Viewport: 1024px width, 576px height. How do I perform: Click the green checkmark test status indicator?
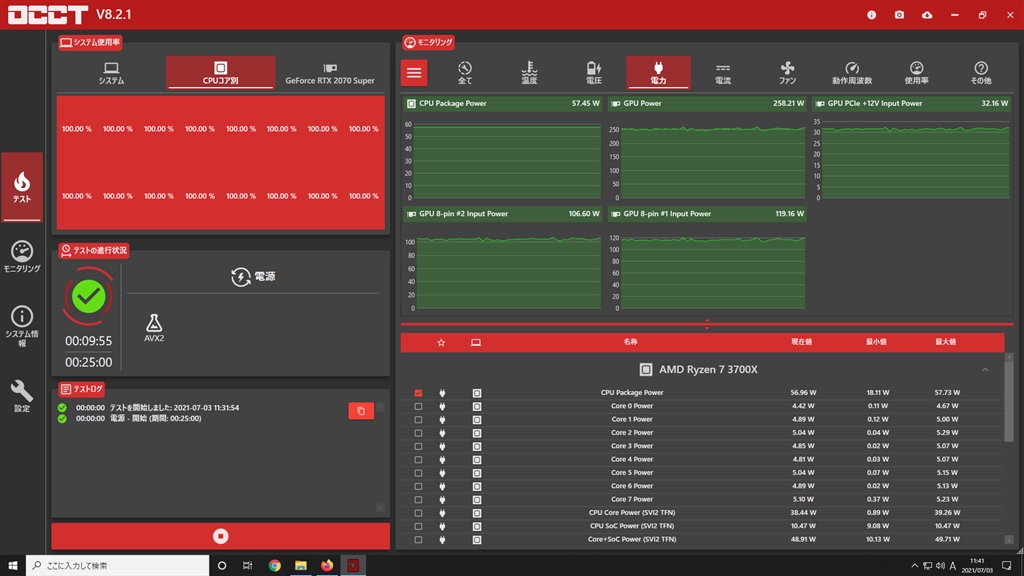88,297
